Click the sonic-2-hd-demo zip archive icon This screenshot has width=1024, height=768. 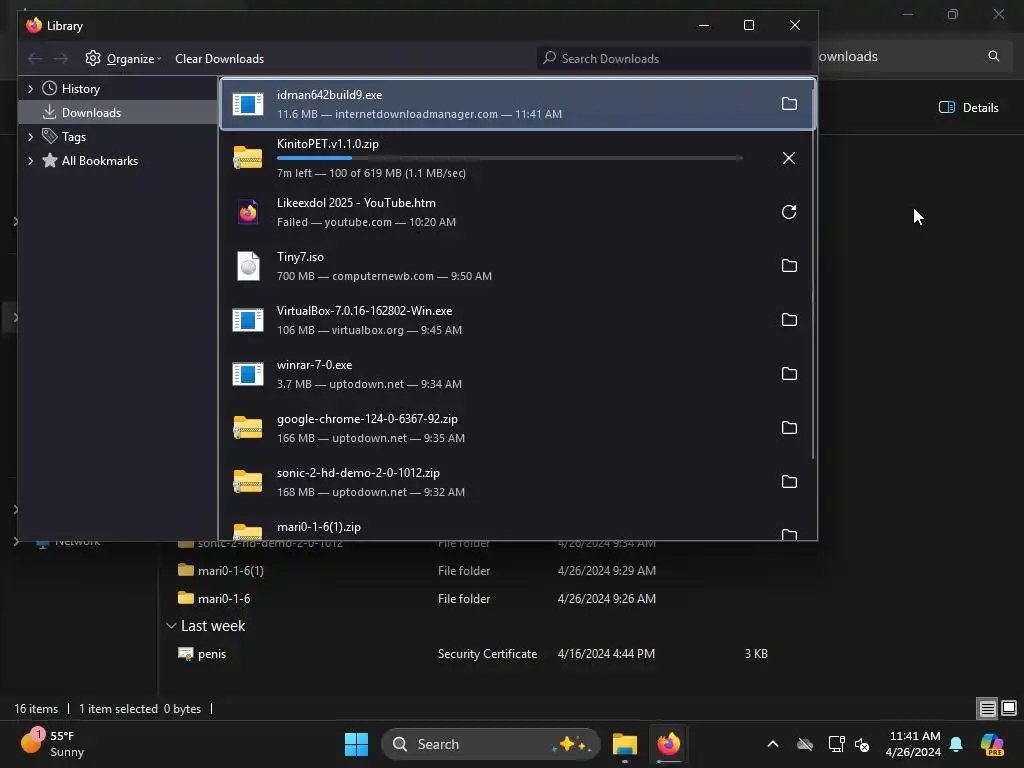[x=248, y=482]
